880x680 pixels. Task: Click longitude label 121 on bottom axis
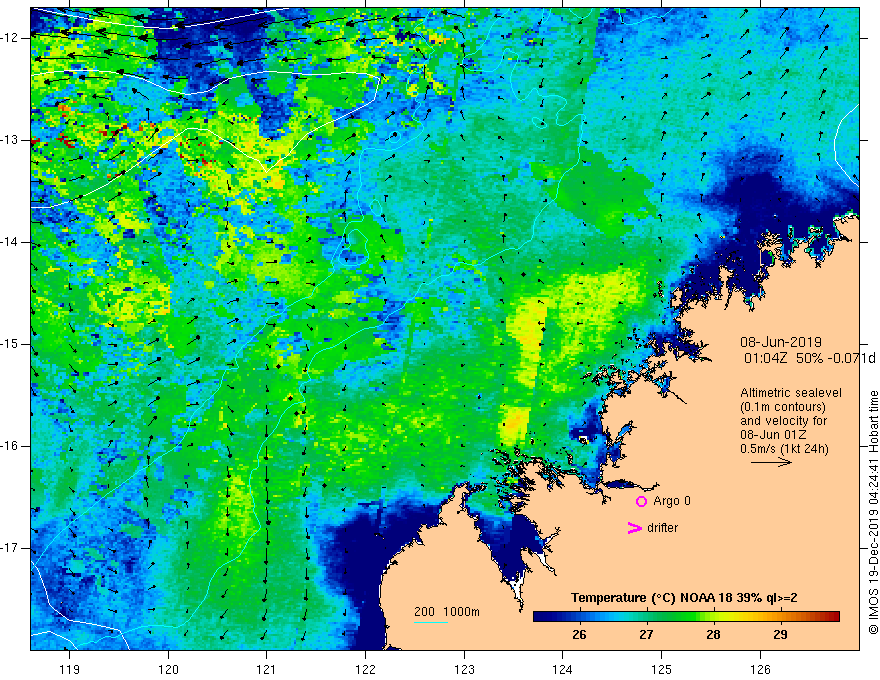[x=267, y=669]
